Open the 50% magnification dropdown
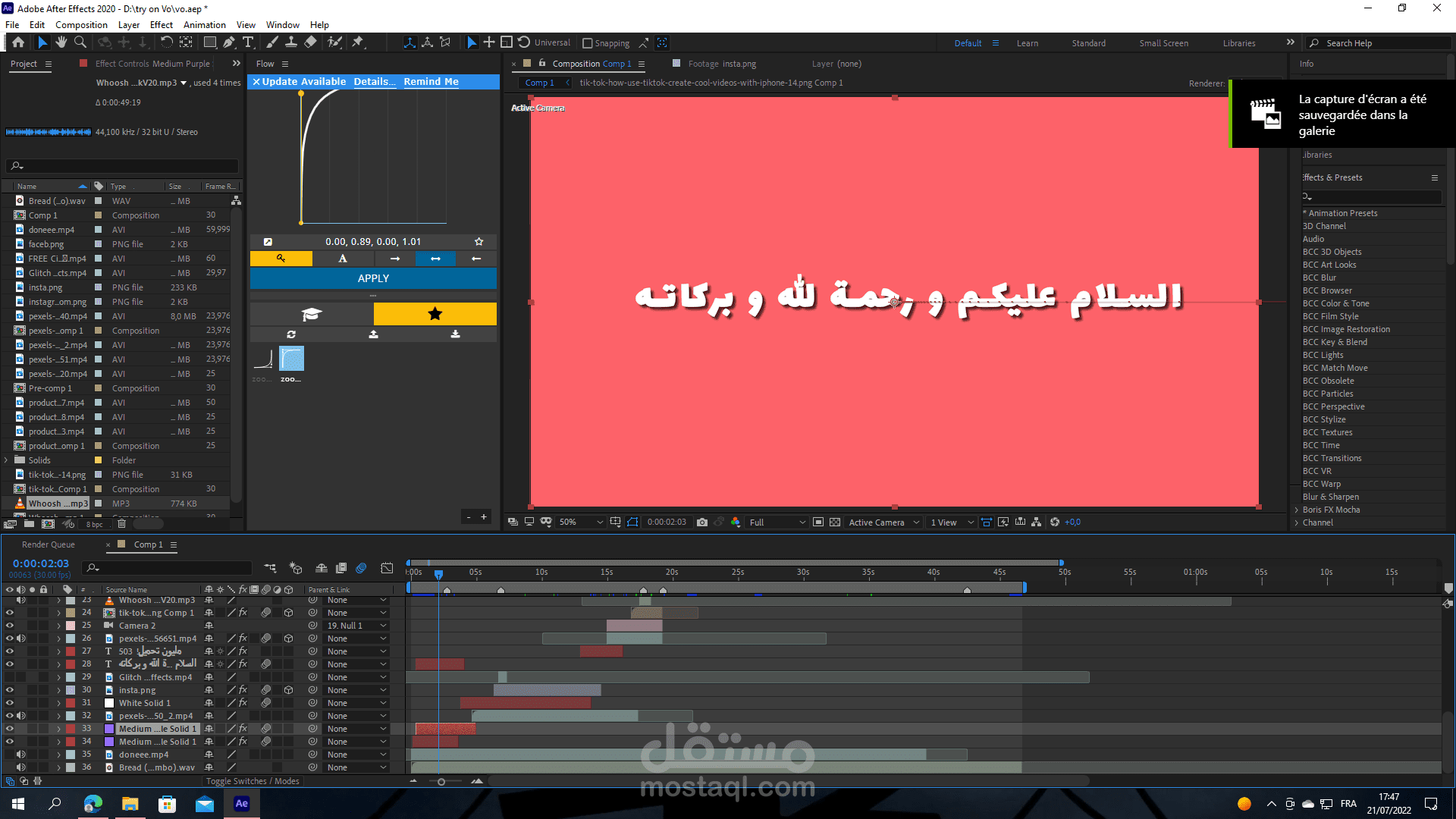This screenshot has width=1456, height=819. (581, 522)
